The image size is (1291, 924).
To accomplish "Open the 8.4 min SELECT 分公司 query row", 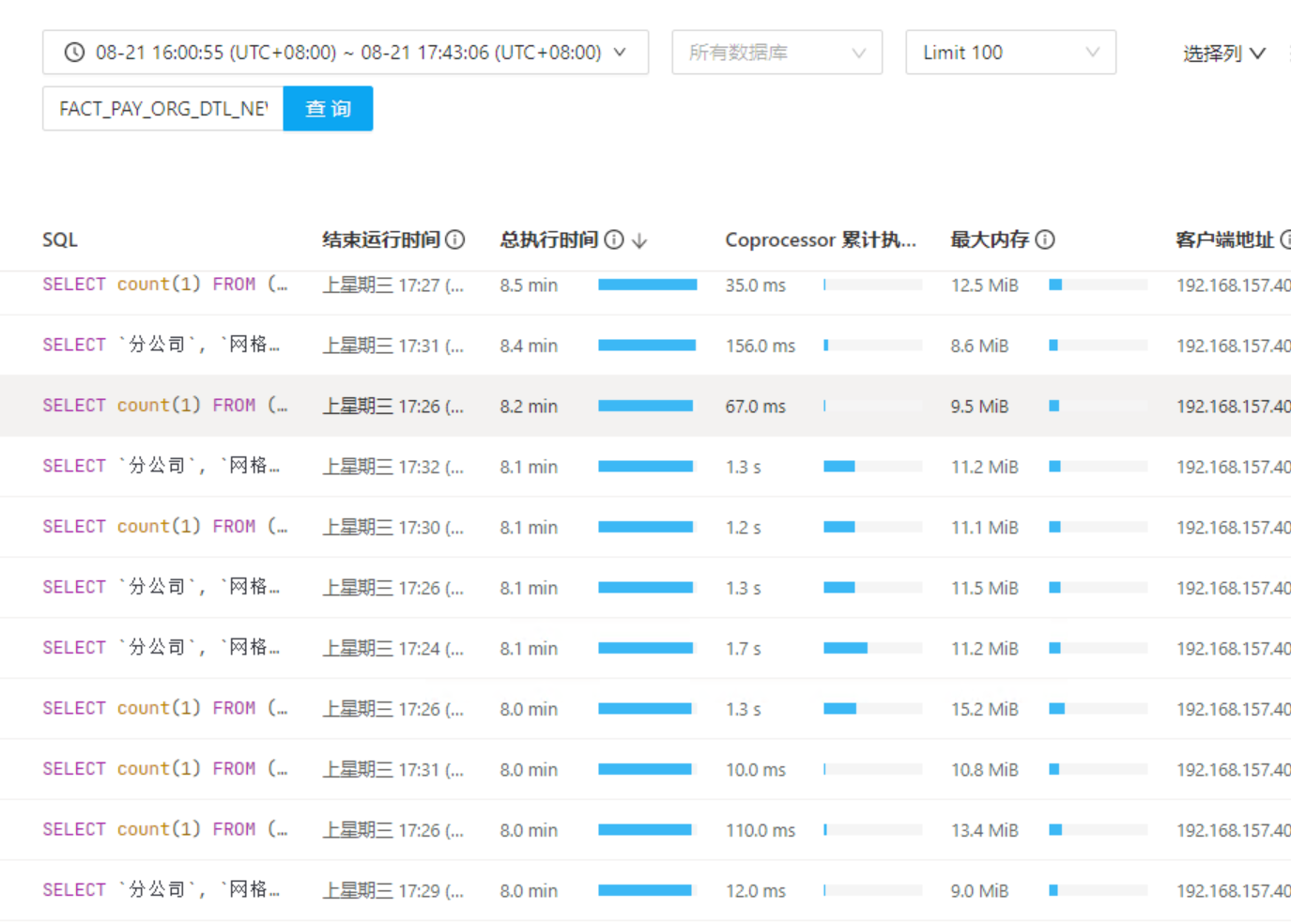I will click(x=161, y=345).
